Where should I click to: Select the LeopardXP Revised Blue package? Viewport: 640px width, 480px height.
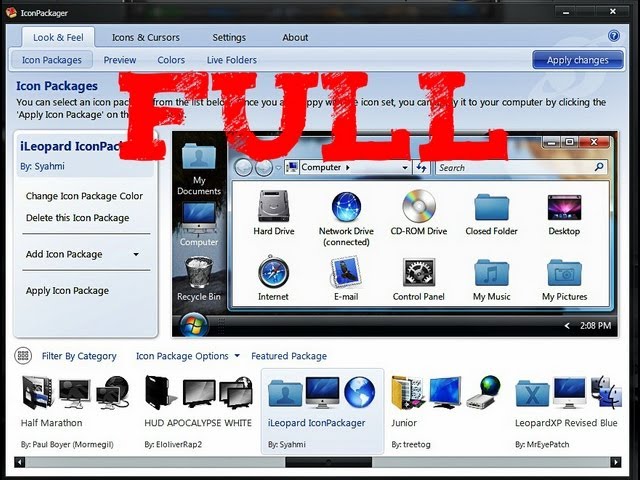tap(568, 412)
